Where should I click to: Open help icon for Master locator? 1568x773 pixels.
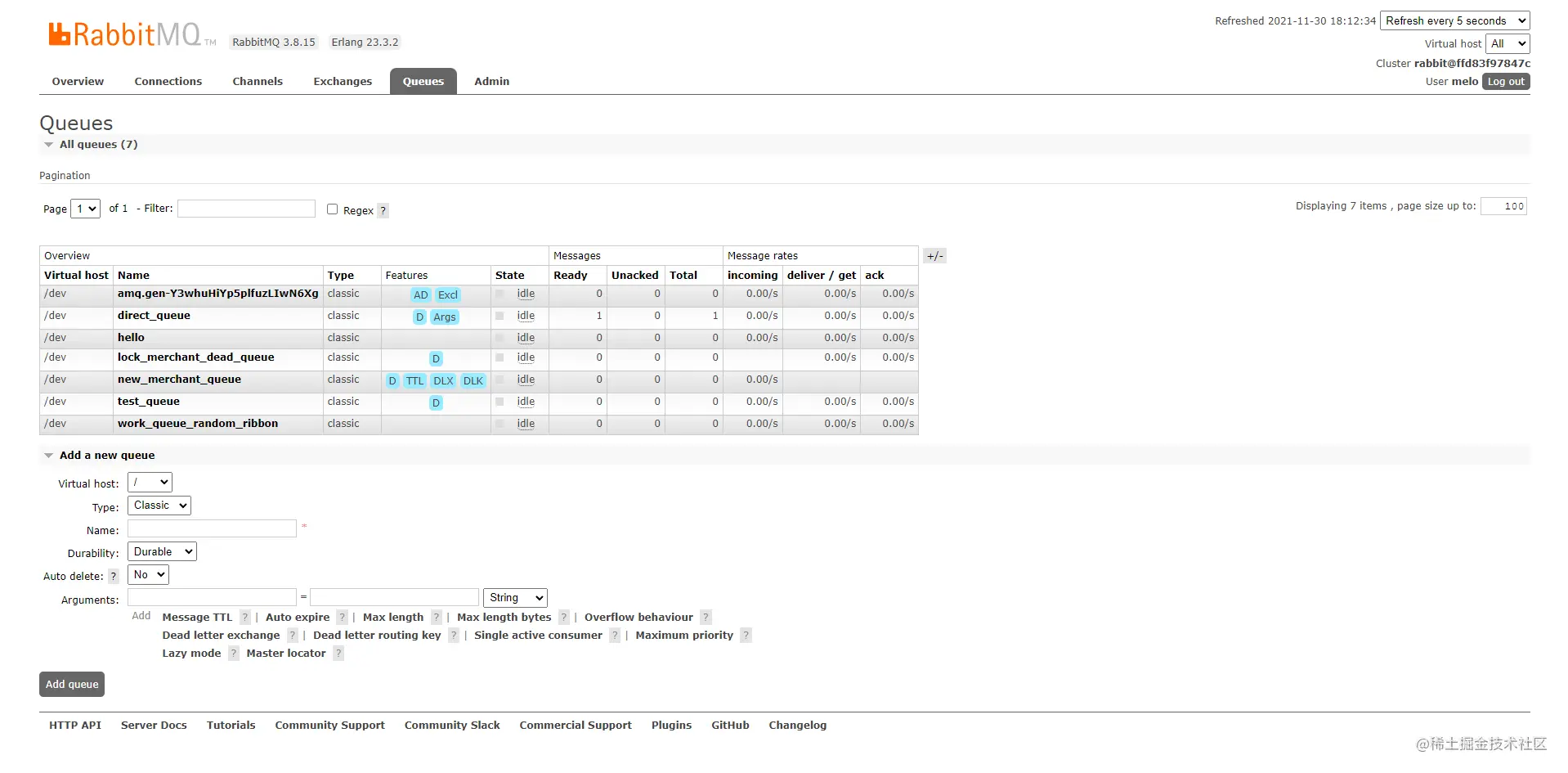(338, 654)
